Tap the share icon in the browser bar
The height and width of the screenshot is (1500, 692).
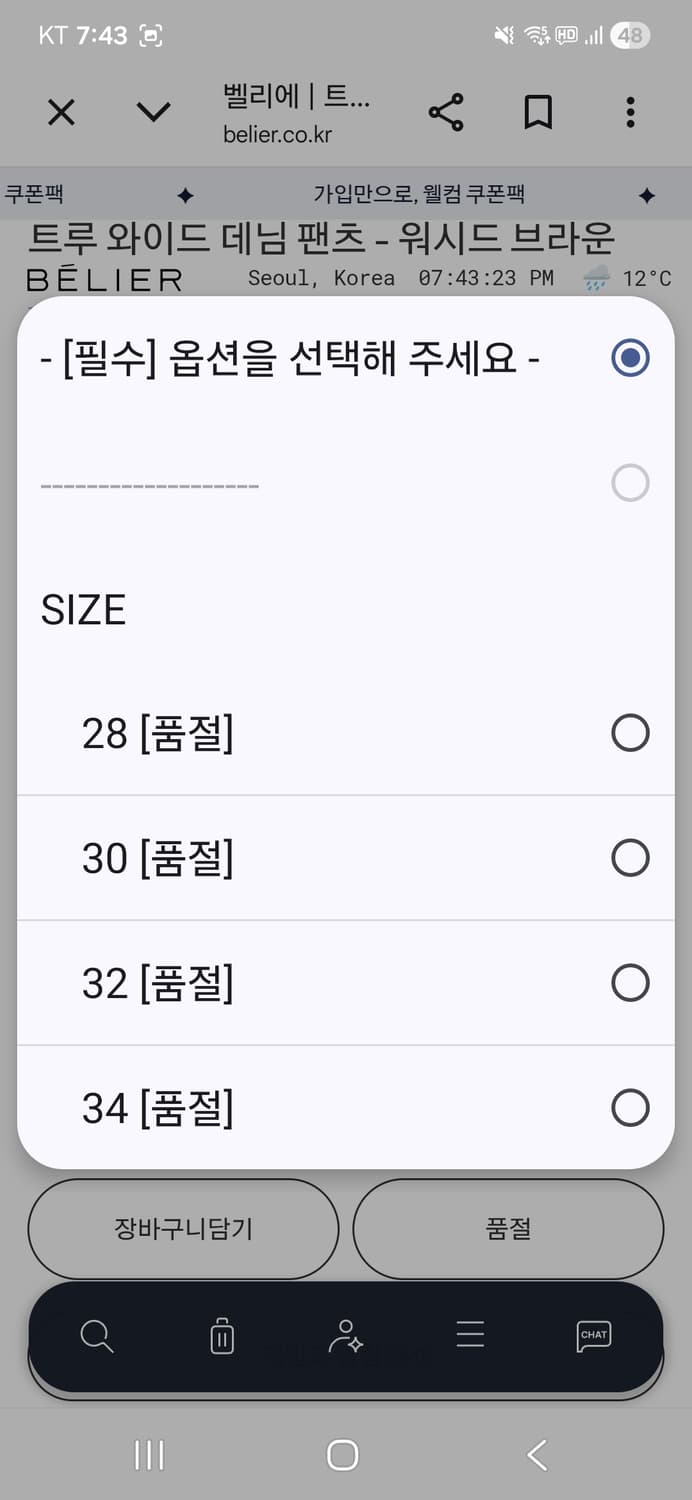(445, 112)
